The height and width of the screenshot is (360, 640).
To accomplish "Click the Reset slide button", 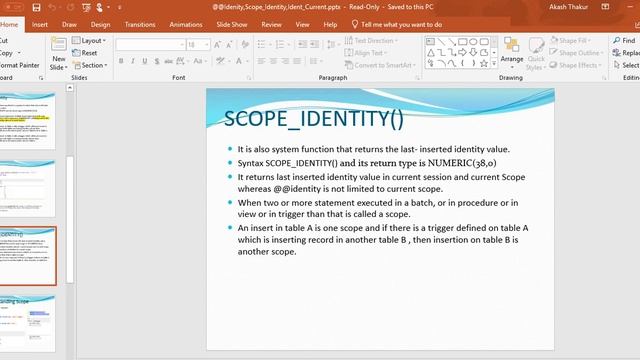I will coord(84,53).
